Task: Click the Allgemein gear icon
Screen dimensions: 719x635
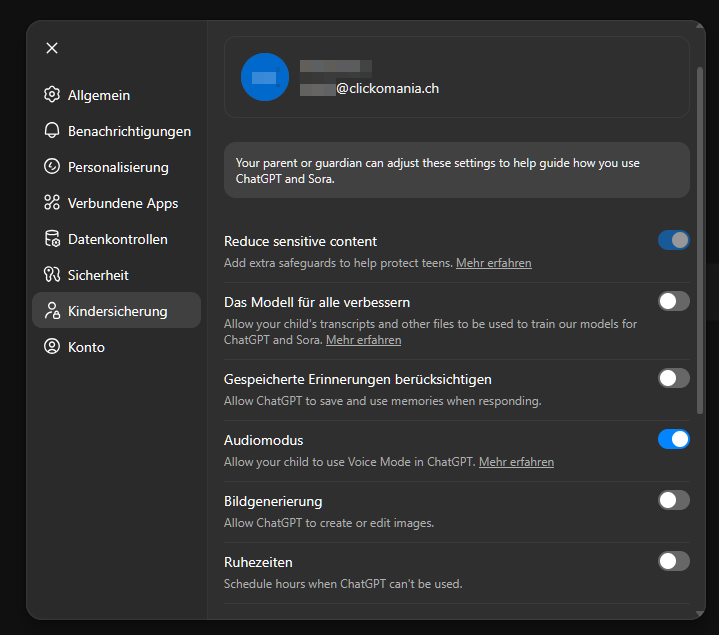Action: (52, 95)
